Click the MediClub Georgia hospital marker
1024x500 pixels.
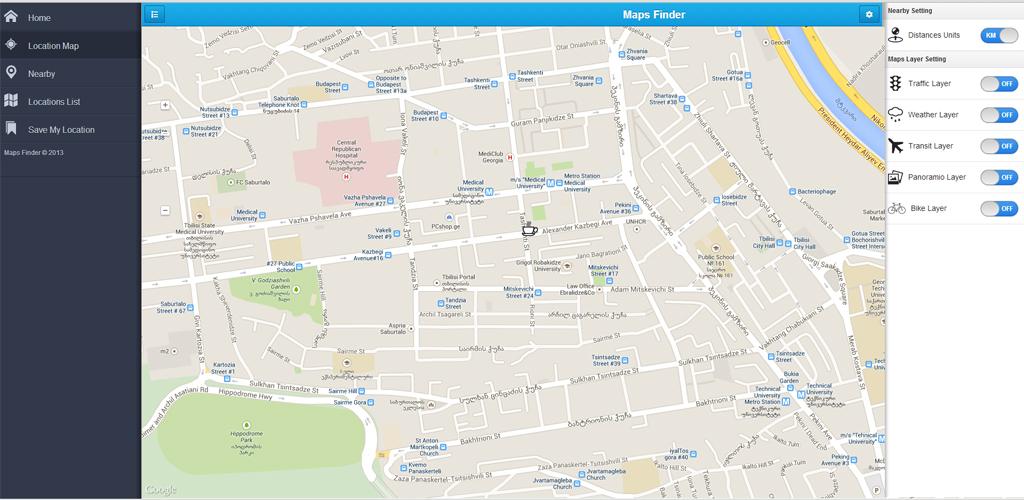(510, 157)
